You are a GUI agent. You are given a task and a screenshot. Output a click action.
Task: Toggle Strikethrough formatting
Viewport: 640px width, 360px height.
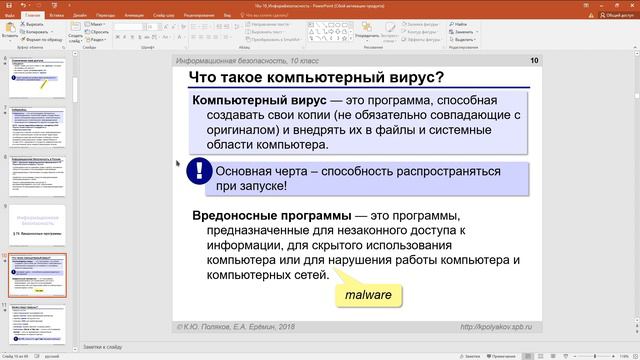pos(147,37)
